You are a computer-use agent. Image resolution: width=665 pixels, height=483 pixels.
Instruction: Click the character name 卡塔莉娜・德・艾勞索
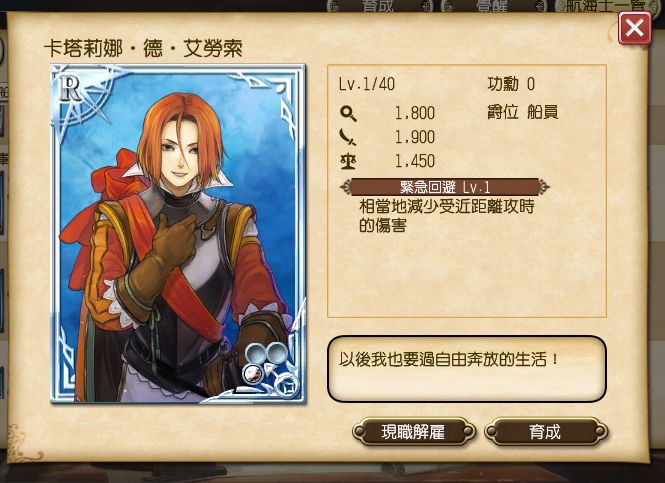tap(143, 48)
